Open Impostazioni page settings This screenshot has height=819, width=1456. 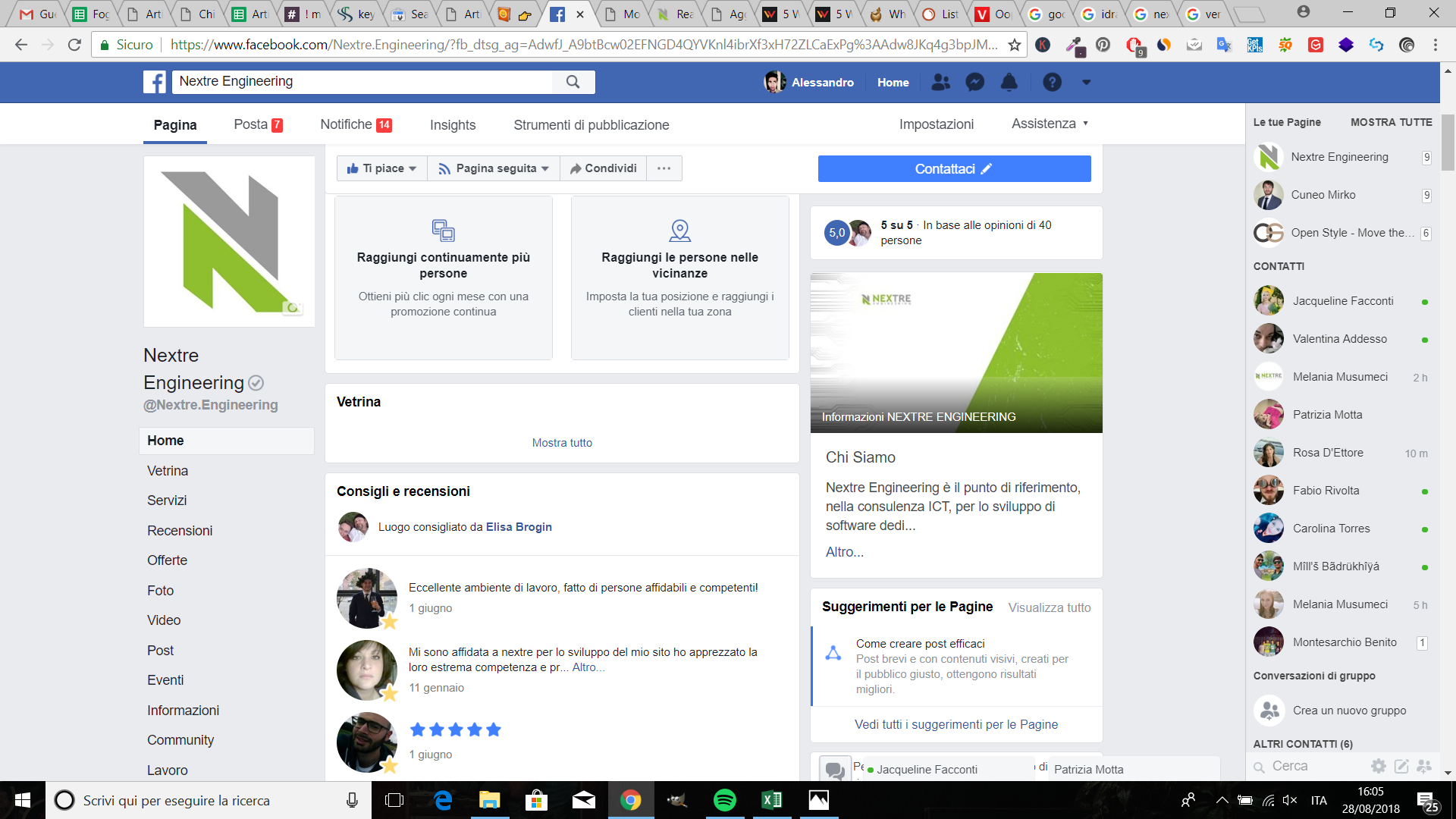(937, 124)
